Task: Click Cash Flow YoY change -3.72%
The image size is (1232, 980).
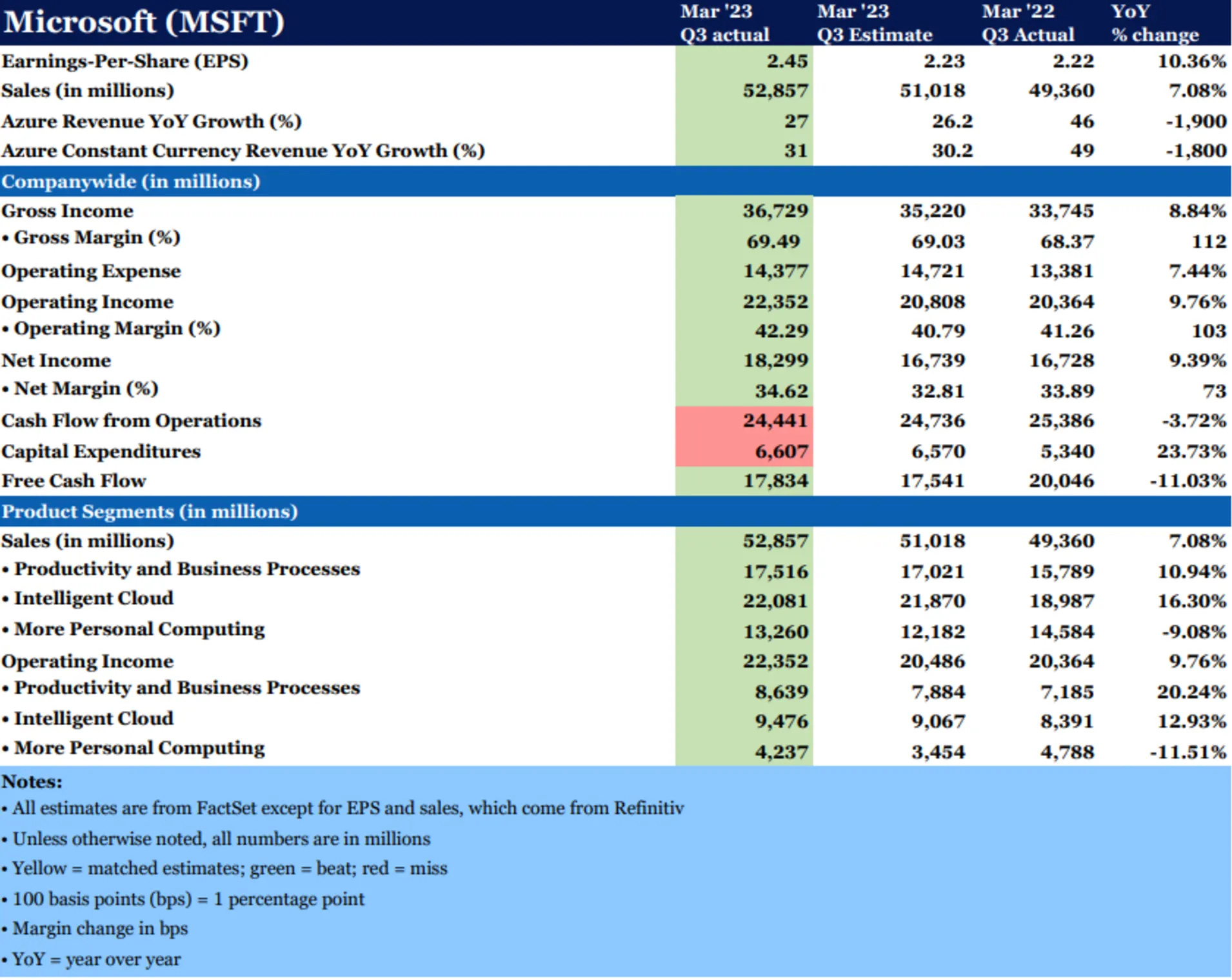Action: click(1194, 421)
